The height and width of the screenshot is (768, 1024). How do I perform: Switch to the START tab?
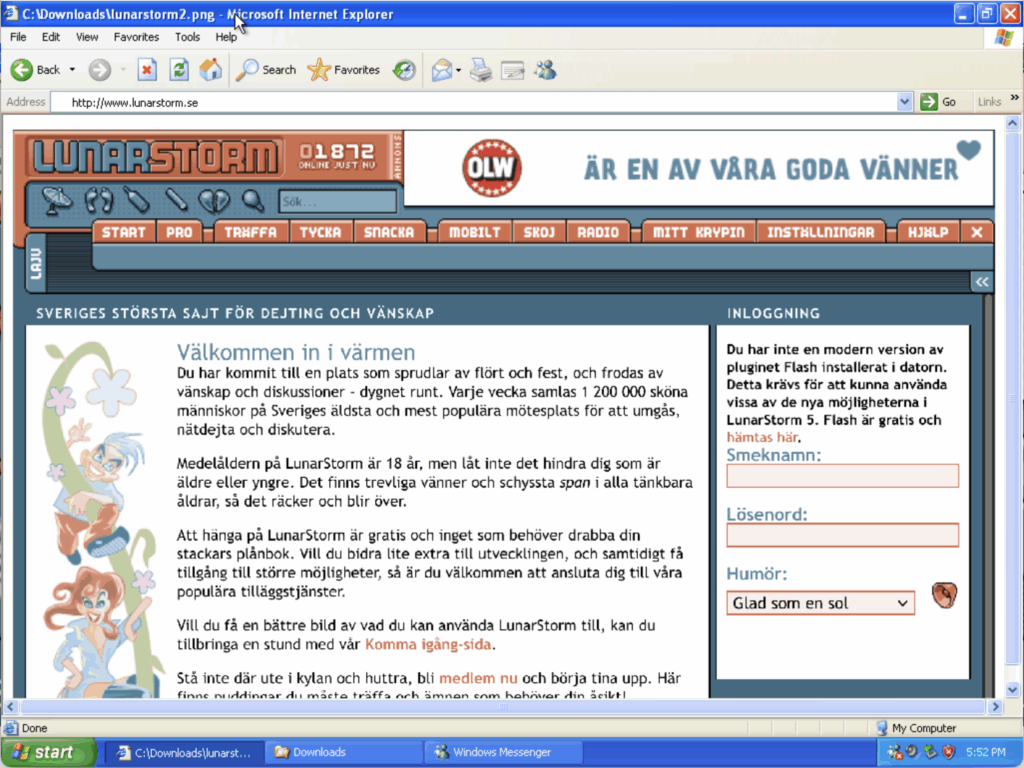123,232
